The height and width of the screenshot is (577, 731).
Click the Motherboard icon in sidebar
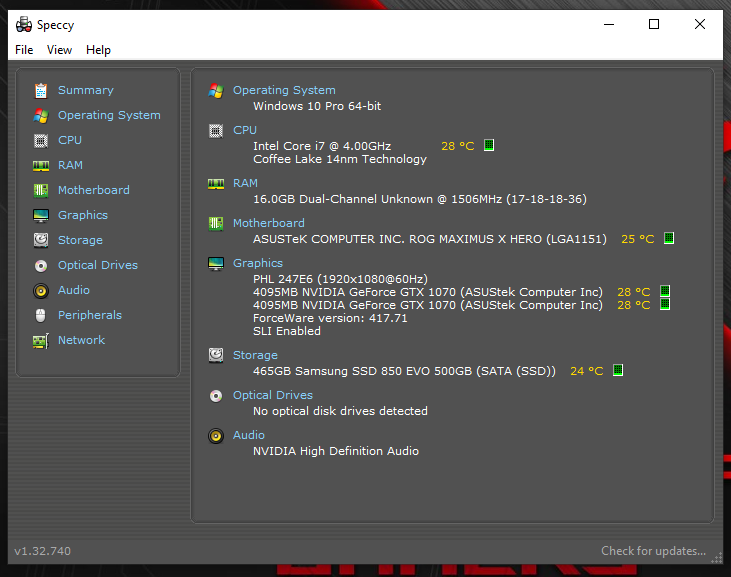41,190
